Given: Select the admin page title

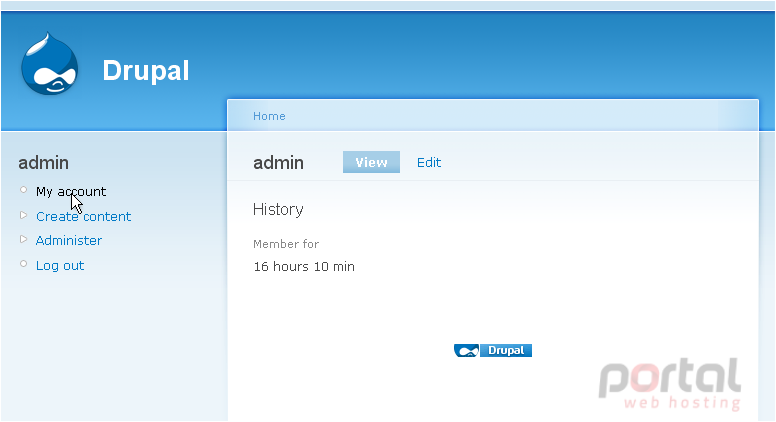Looking at the screenshot, I should [x=278, y=163].
